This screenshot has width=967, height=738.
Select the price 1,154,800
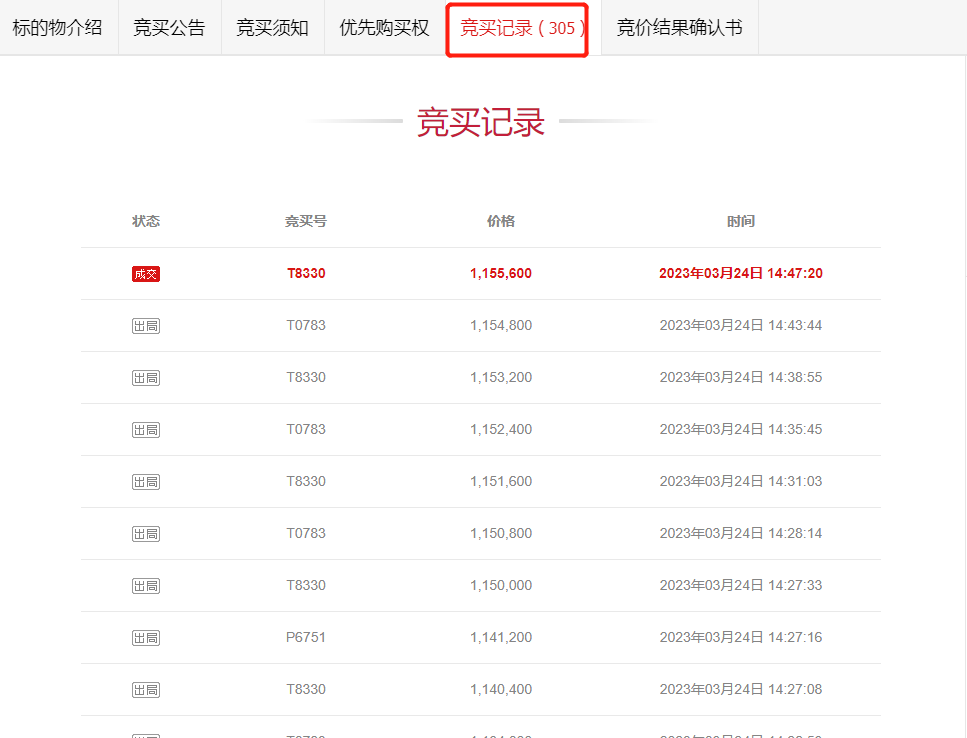pos(501,325)
